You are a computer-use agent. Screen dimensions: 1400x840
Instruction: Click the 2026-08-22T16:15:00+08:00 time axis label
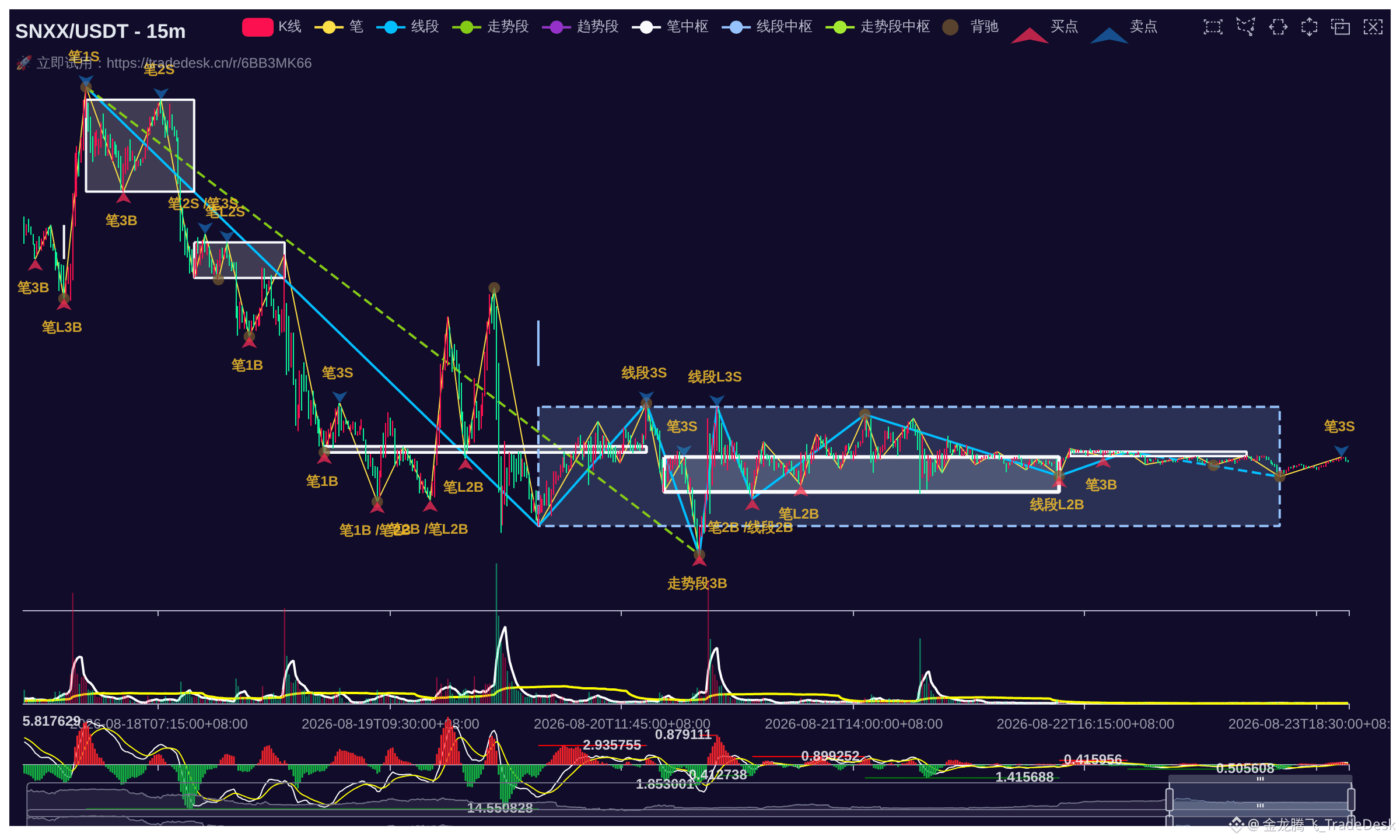click(1085, 724)
